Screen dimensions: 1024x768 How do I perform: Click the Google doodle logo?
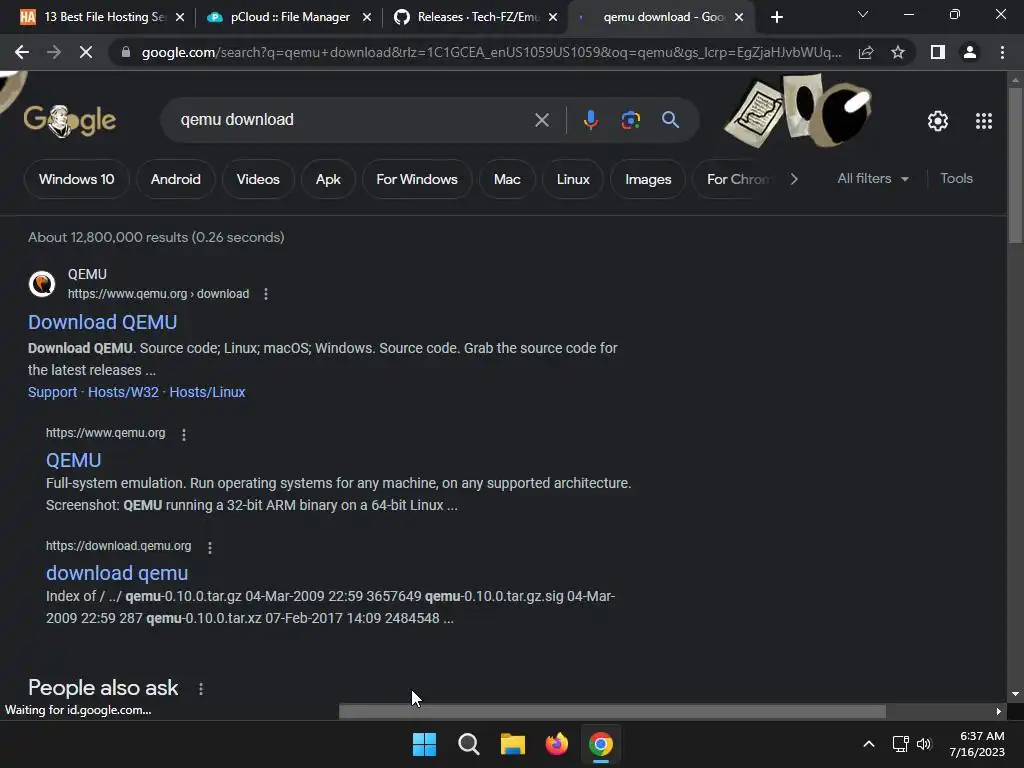tap(70, 120)
